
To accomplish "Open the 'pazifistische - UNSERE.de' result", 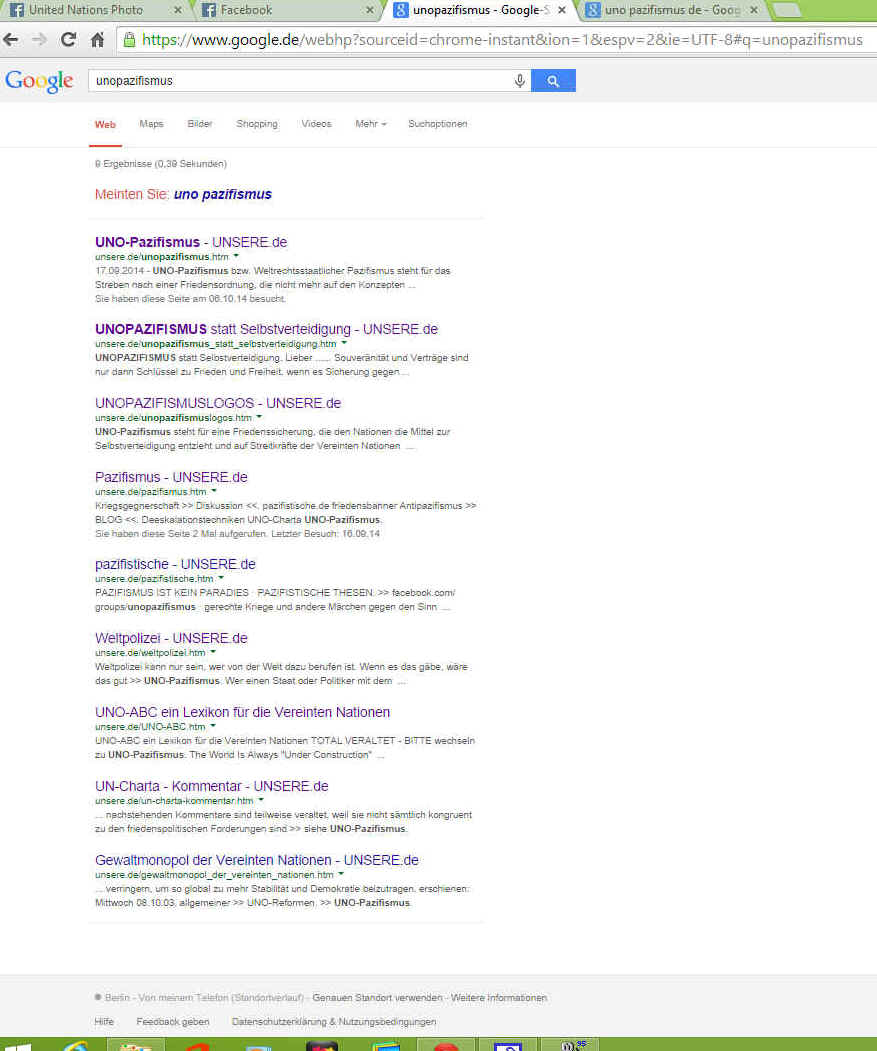I will [x=175, y=564].
